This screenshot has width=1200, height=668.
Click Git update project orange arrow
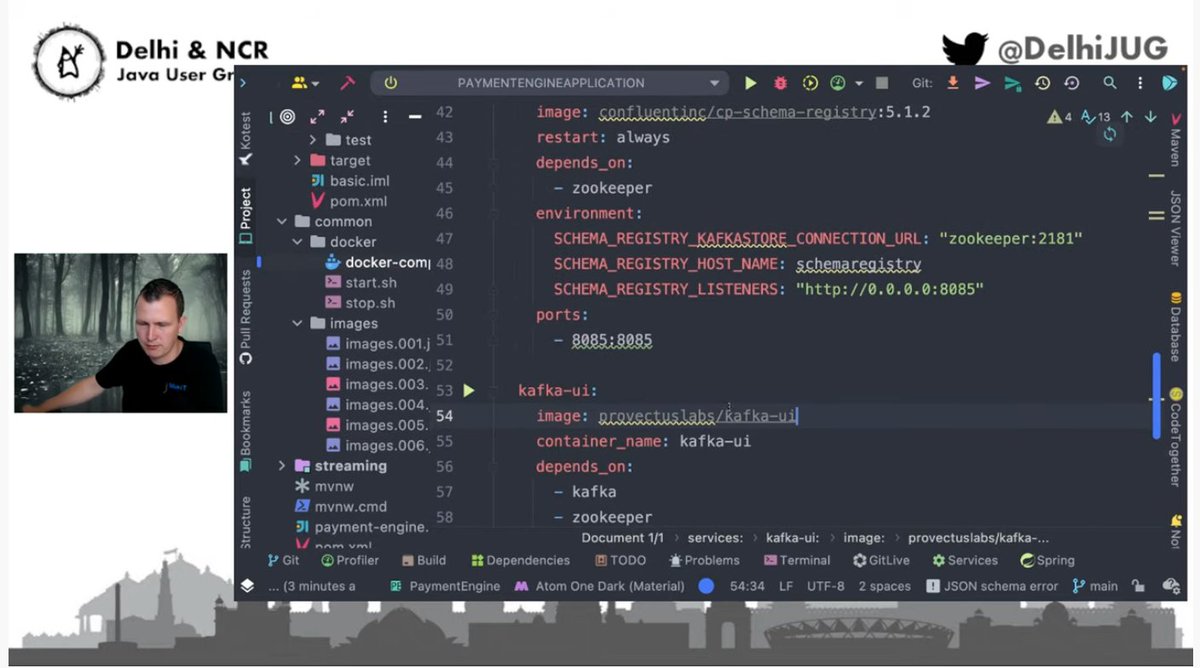pyautogui.click(x=953, y=83)
